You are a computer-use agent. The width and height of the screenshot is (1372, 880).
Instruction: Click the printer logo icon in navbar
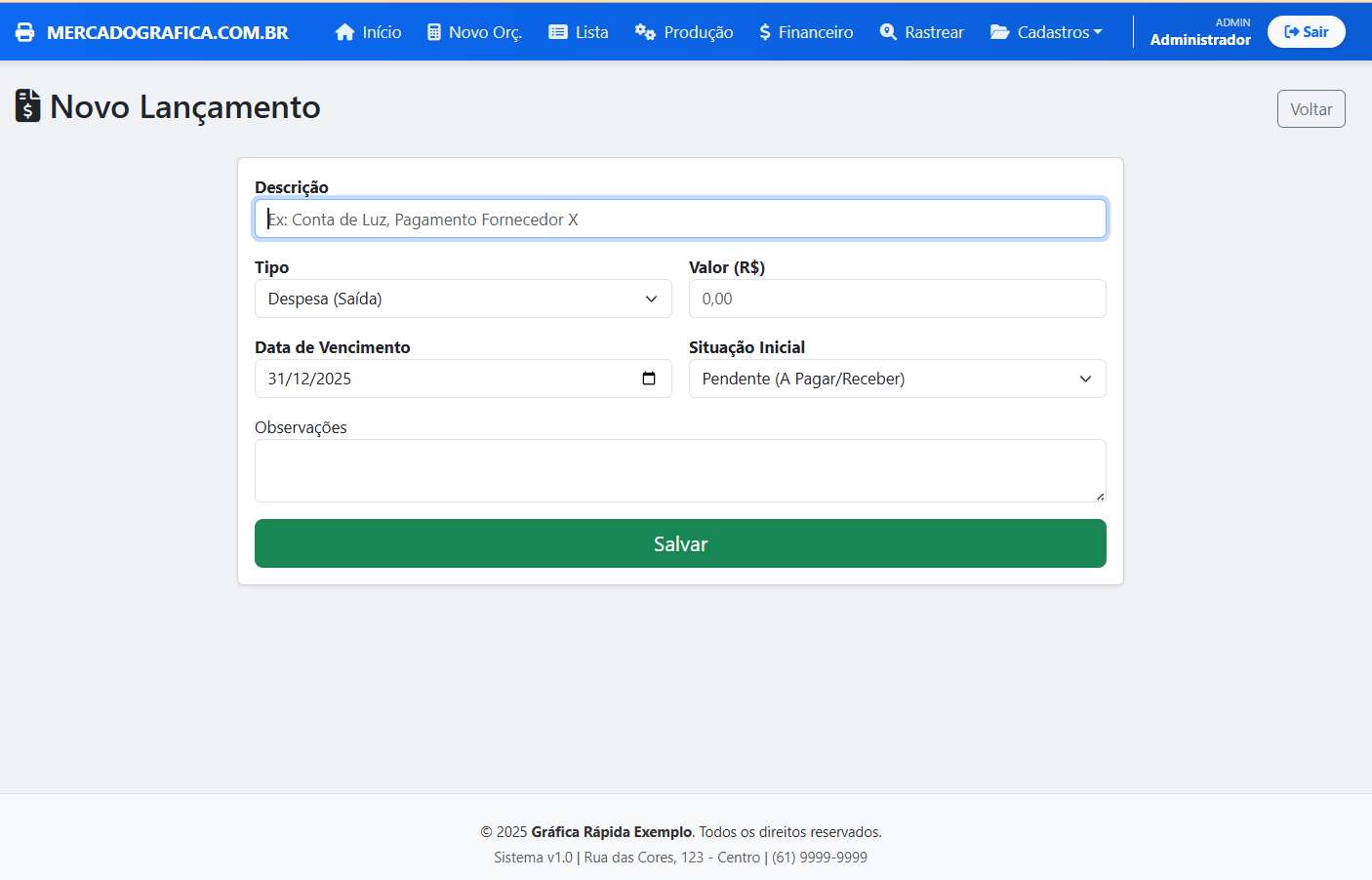tap(25, 32)
